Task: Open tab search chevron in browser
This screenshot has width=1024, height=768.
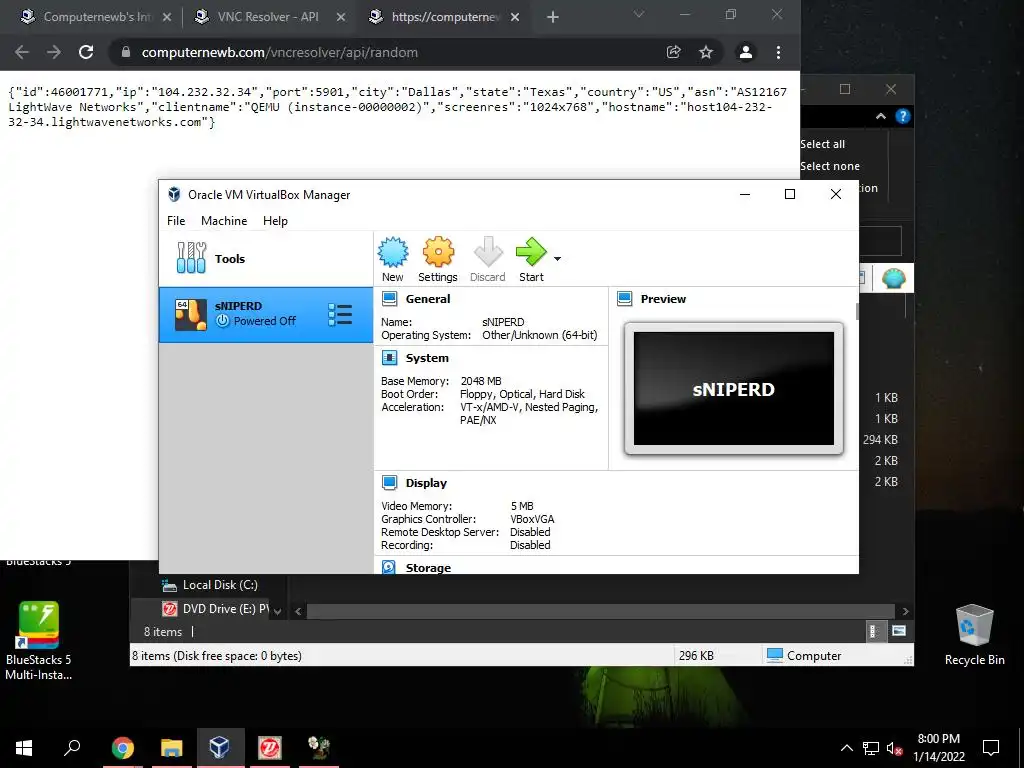Action: [x=639, y=14]
